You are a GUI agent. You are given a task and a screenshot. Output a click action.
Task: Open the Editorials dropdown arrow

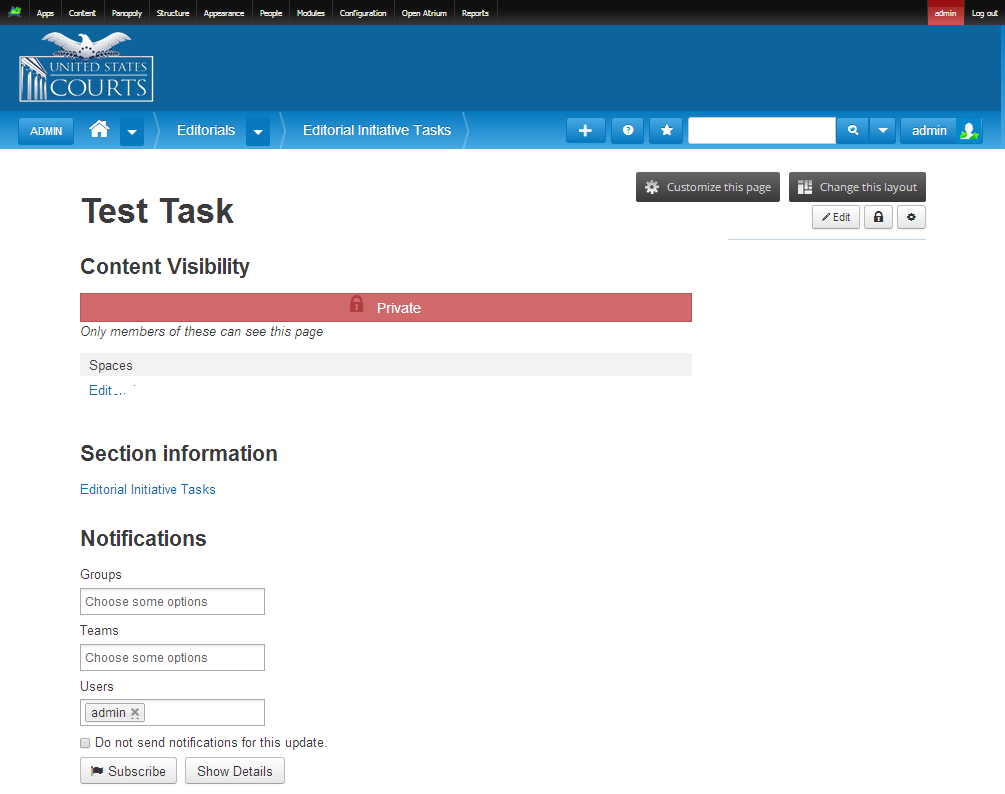pyautogui.click(x=257, y=131)
